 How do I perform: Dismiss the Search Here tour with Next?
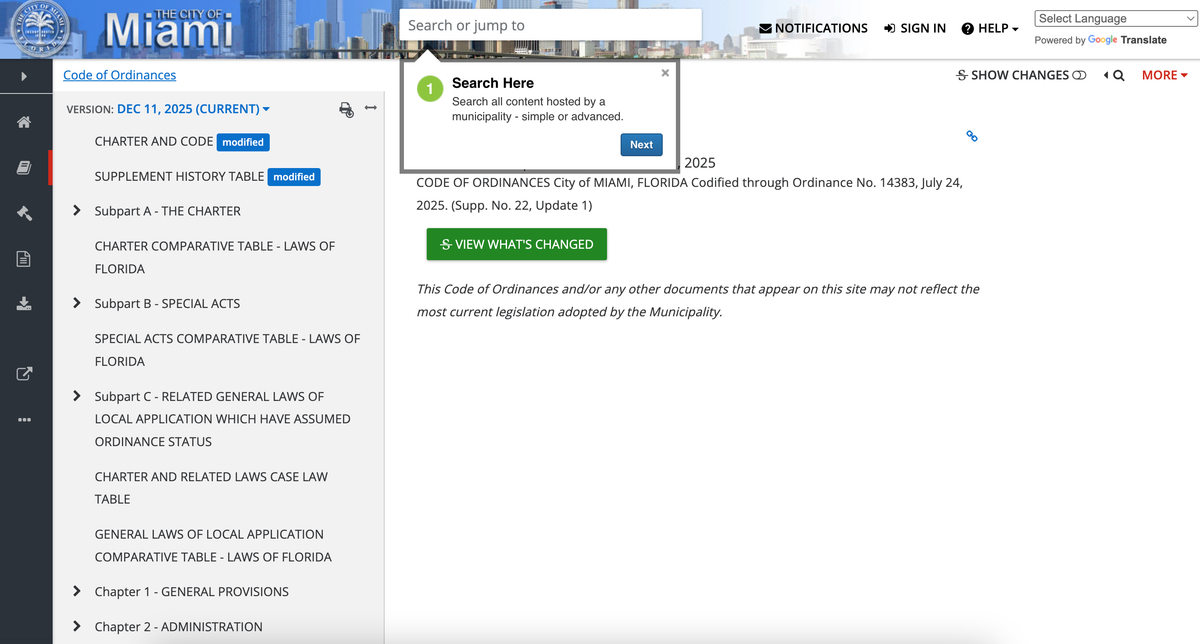(641, 144)
